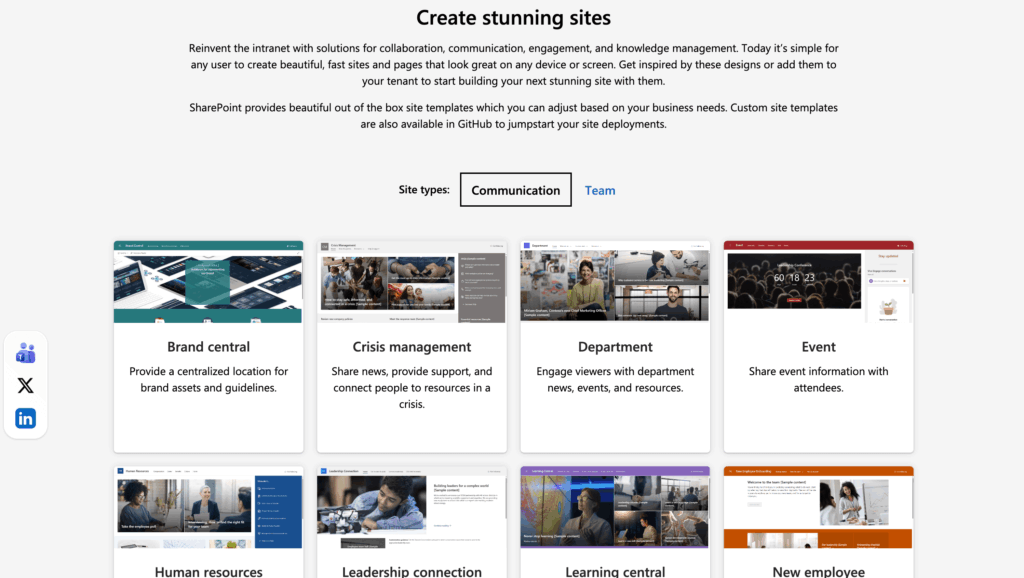The width and height of the screenshot is (1024, 578).
Task: Click text "Engage viewers with department news"
Action: pos(615,379)
